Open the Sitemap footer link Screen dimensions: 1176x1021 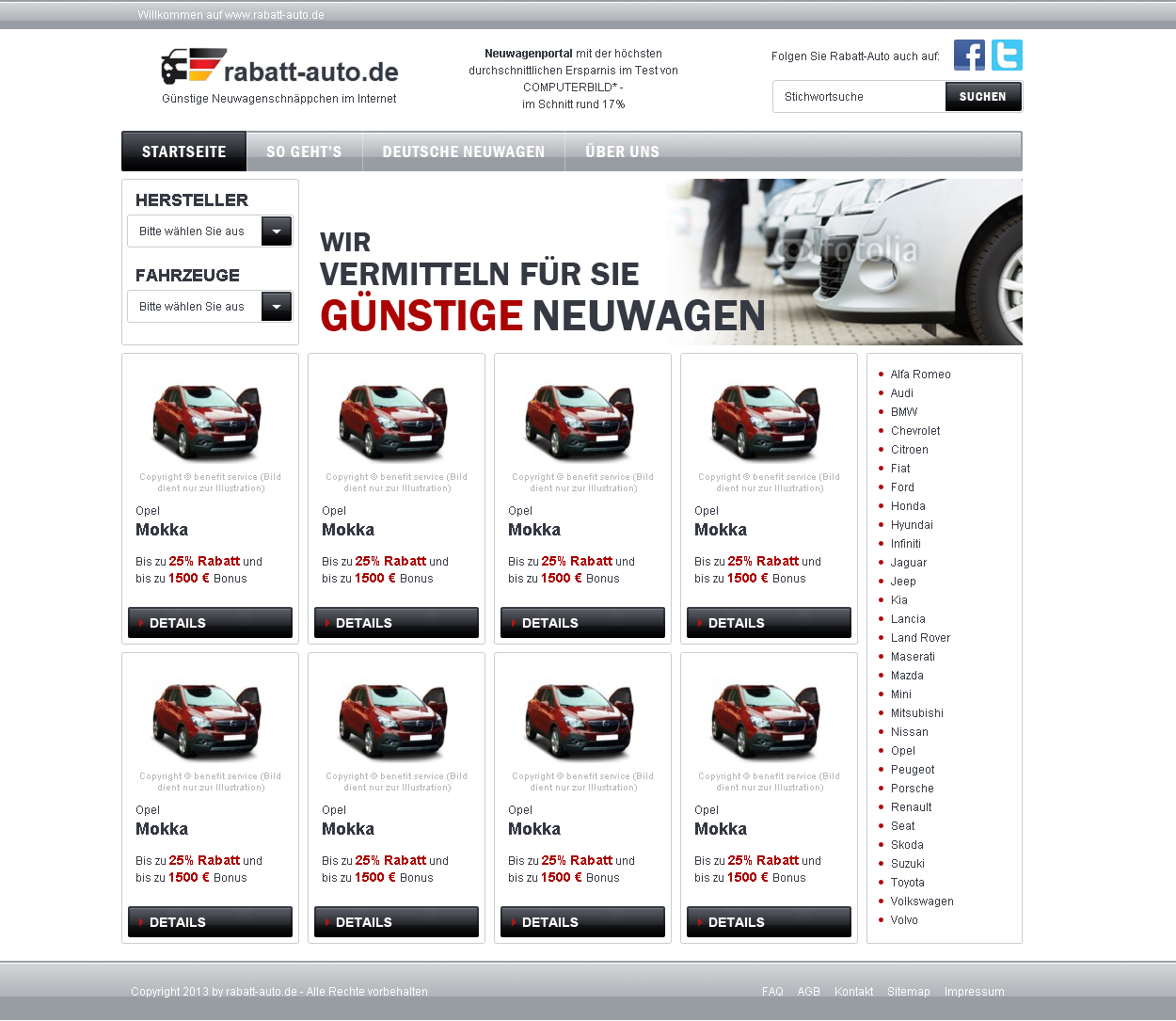point(909,992)
